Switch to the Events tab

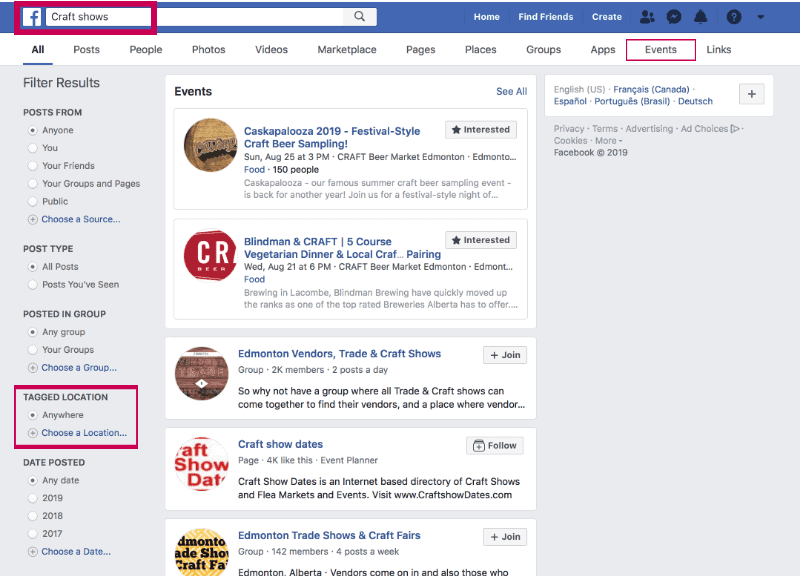[x=661, y=49]
